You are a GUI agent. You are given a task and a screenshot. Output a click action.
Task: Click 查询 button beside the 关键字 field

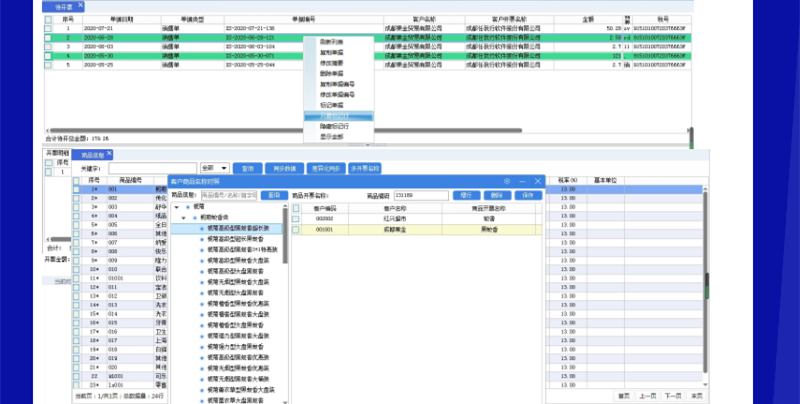(247, 168)
